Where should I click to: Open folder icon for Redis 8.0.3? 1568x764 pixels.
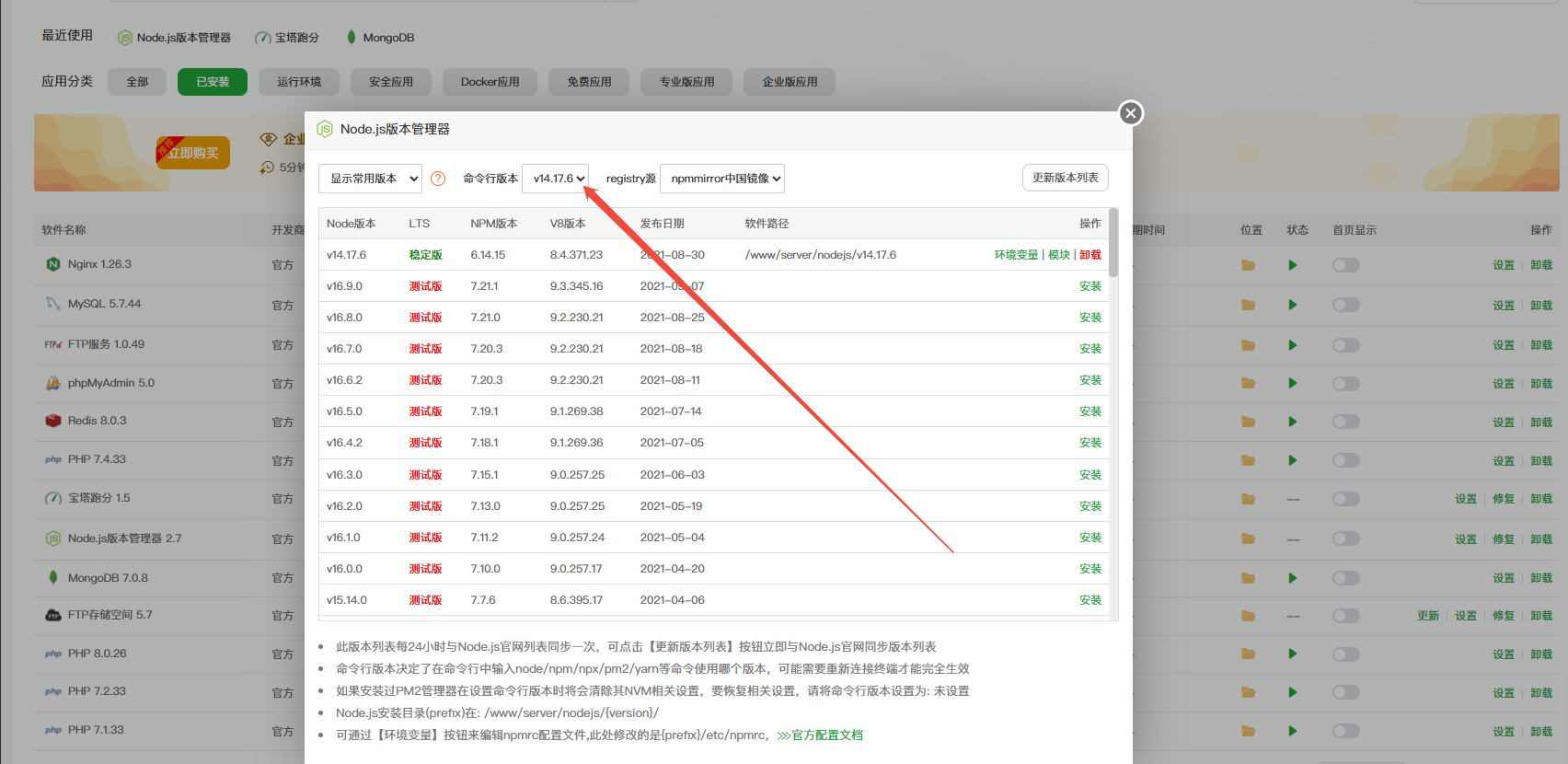coord(1248,422)
